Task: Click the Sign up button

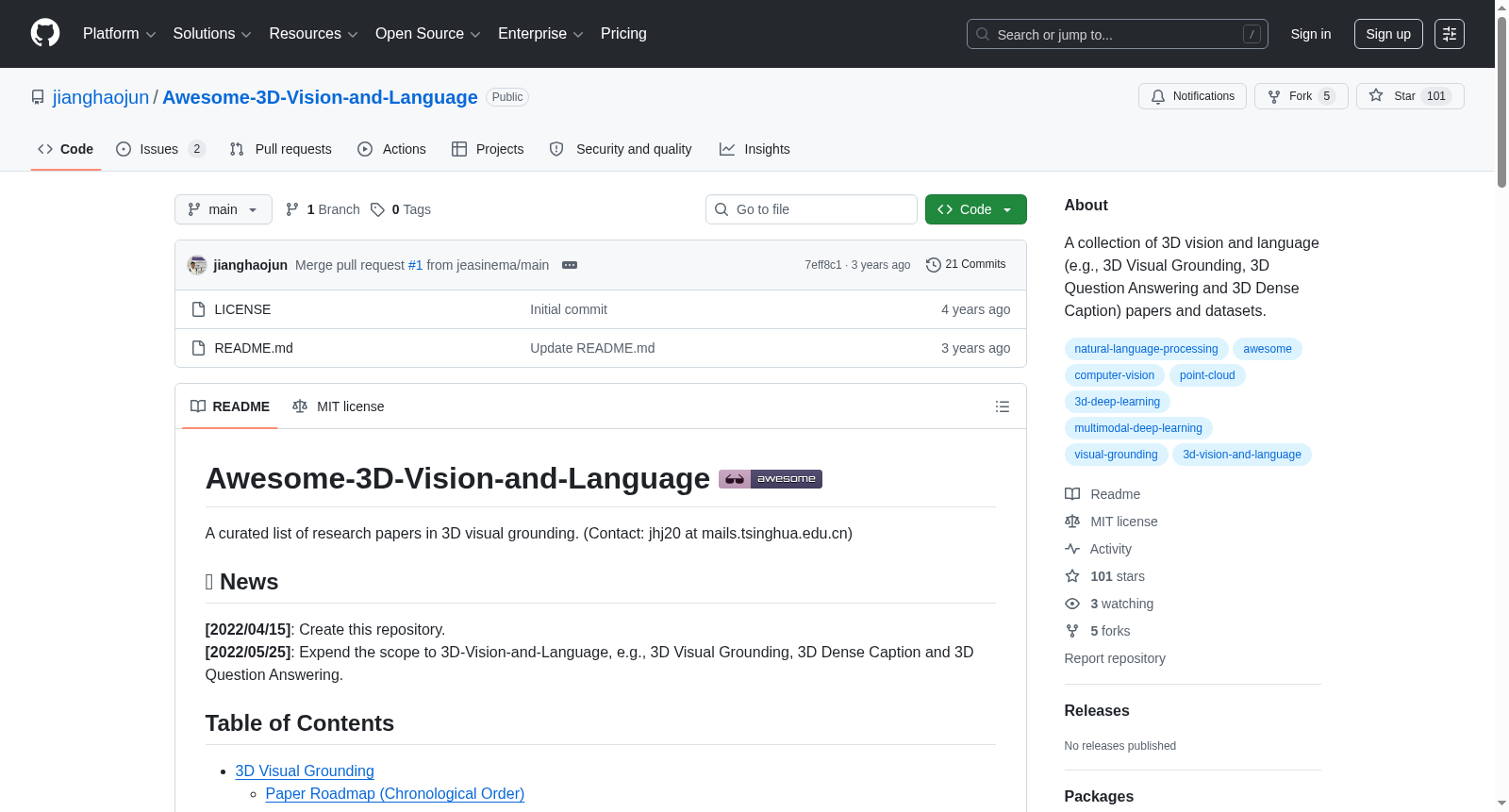Action: [1388, 34]
